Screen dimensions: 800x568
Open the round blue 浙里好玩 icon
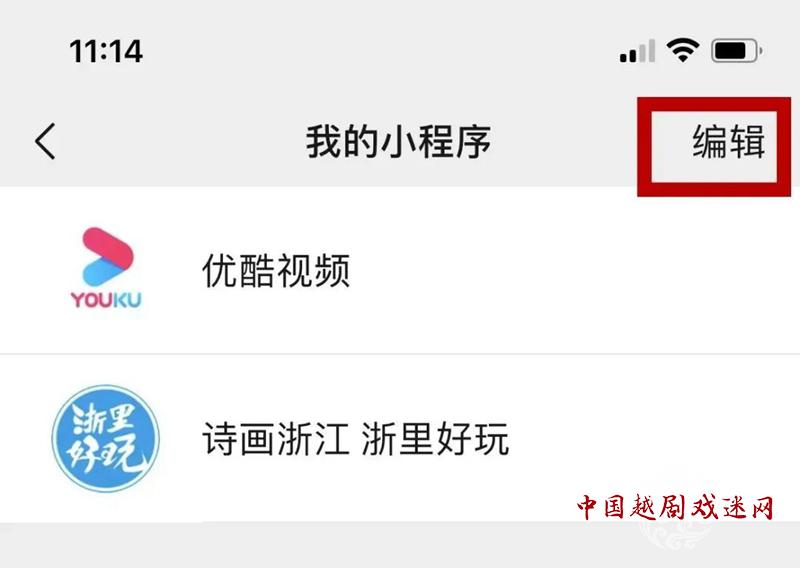106,438
